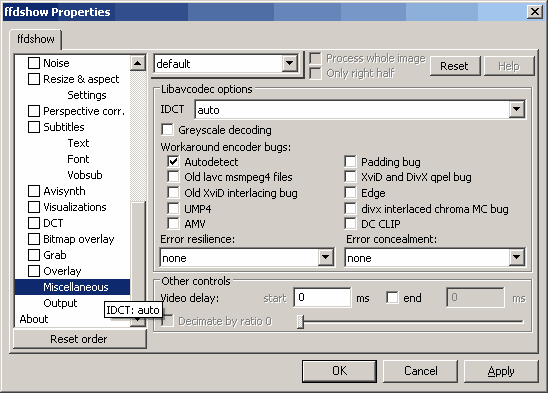Check divx interlaced chroma MC bug
The height and width of the screenshot is (393, 548).
click(x=350, y=209)
